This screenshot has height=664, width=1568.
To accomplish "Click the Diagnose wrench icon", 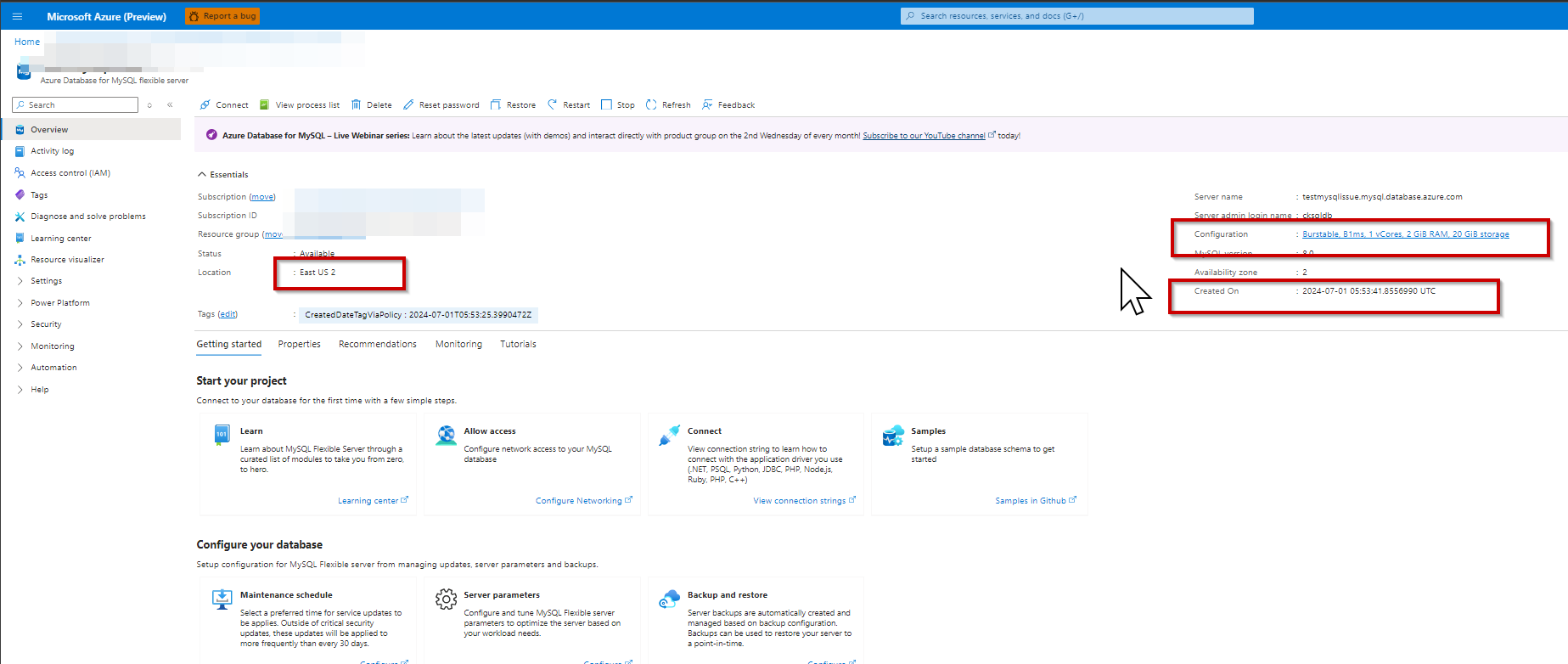I will point(20,217).
